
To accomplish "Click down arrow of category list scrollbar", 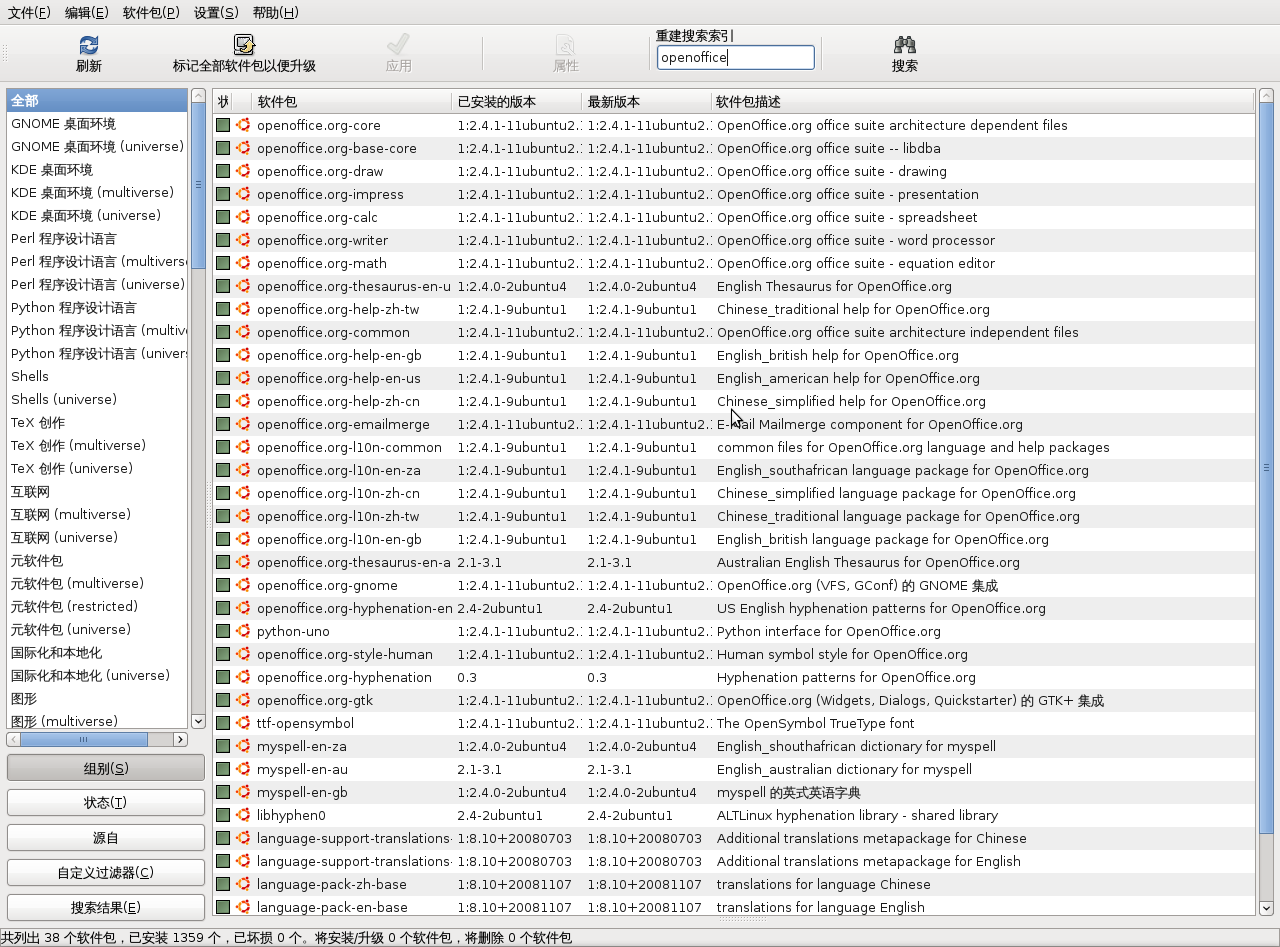I will point(197,721).
